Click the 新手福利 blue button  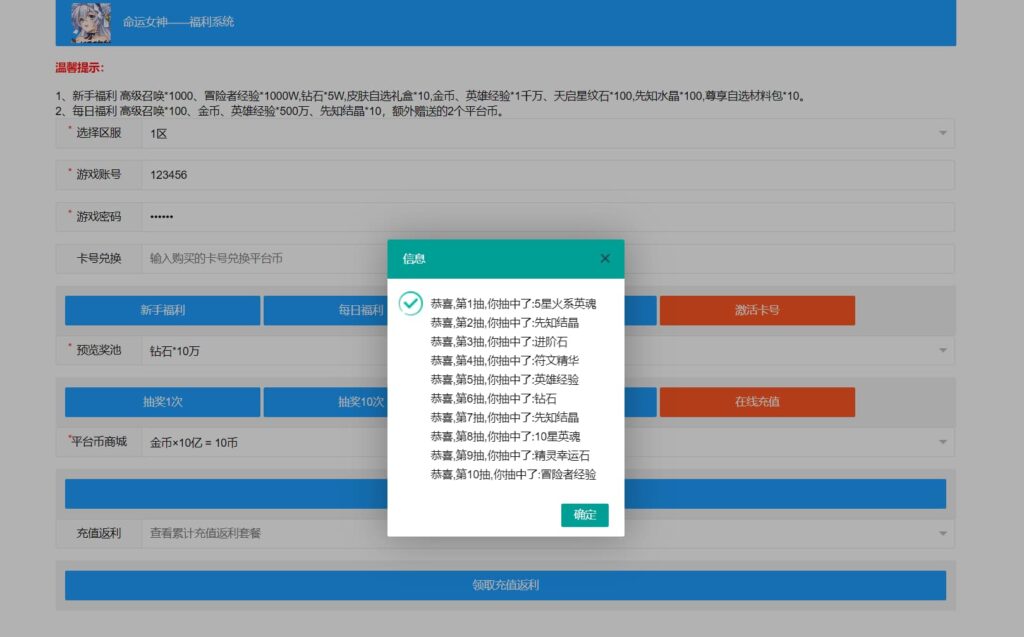pyautogui.click(x=162, y=310)
